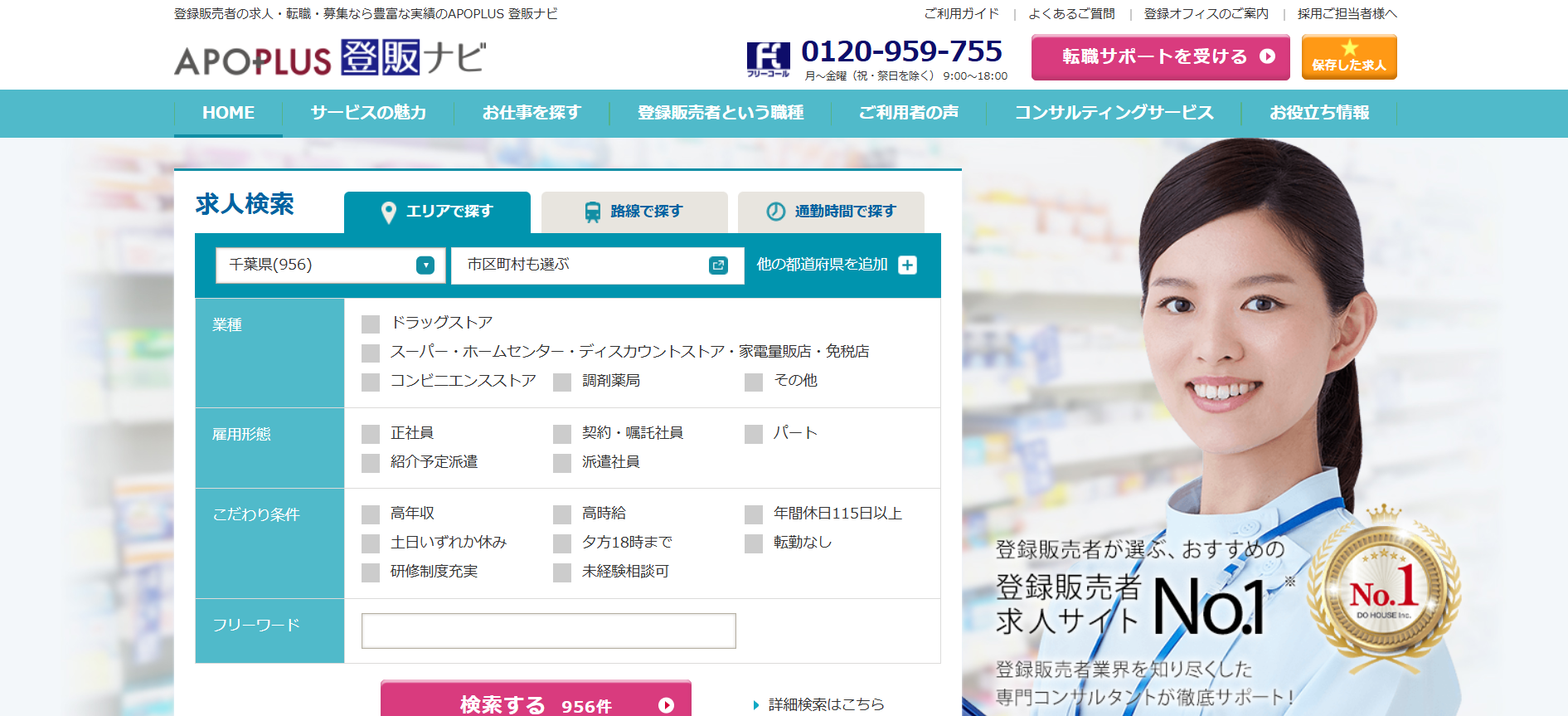Click the free-call phone icon
This screenshot has width=1568, height=716.
coord(768,59)
